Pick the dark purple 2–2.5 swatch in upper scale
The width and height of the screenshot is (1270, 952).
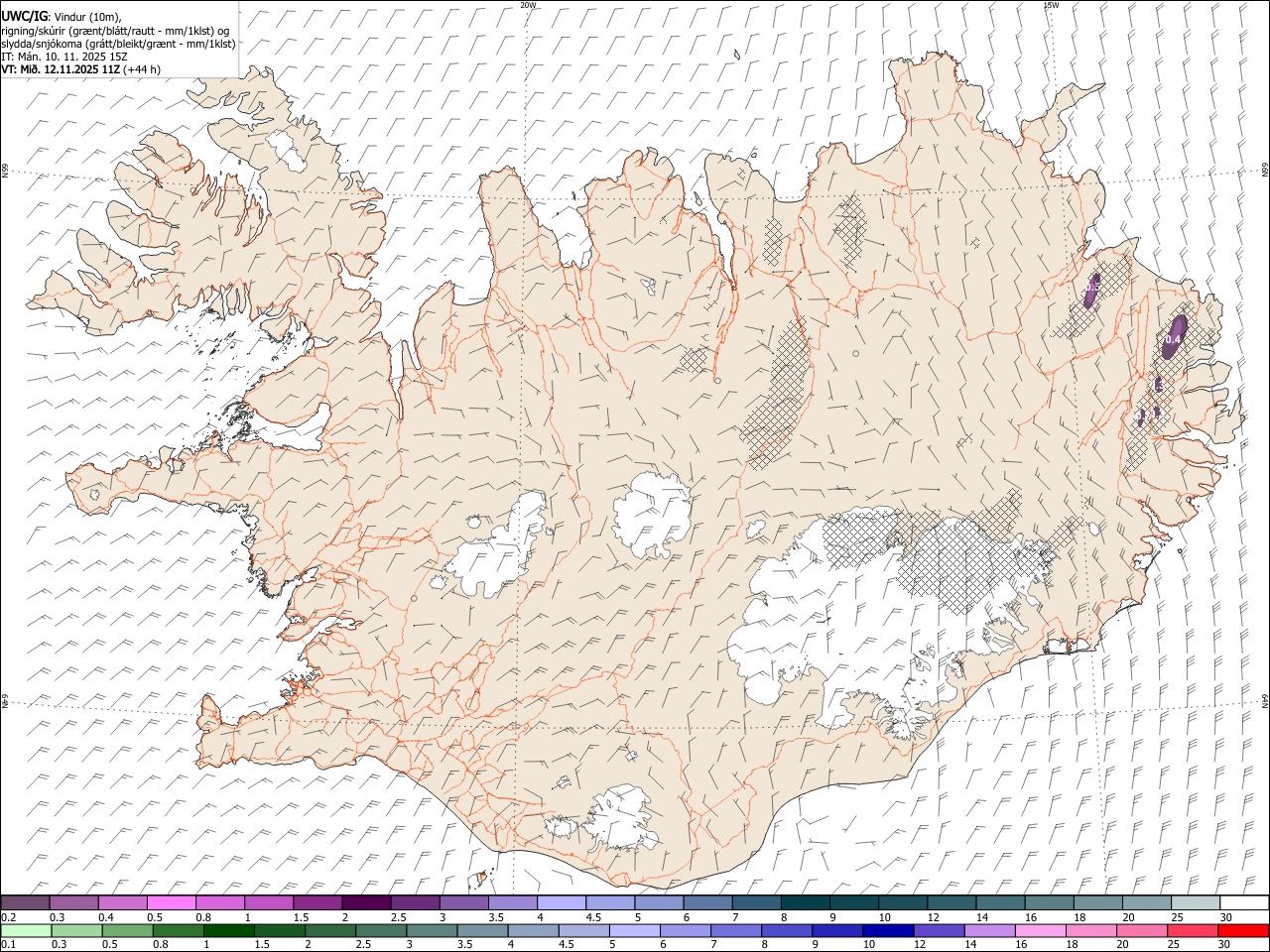pyautogui.click(x=366, y=902)
